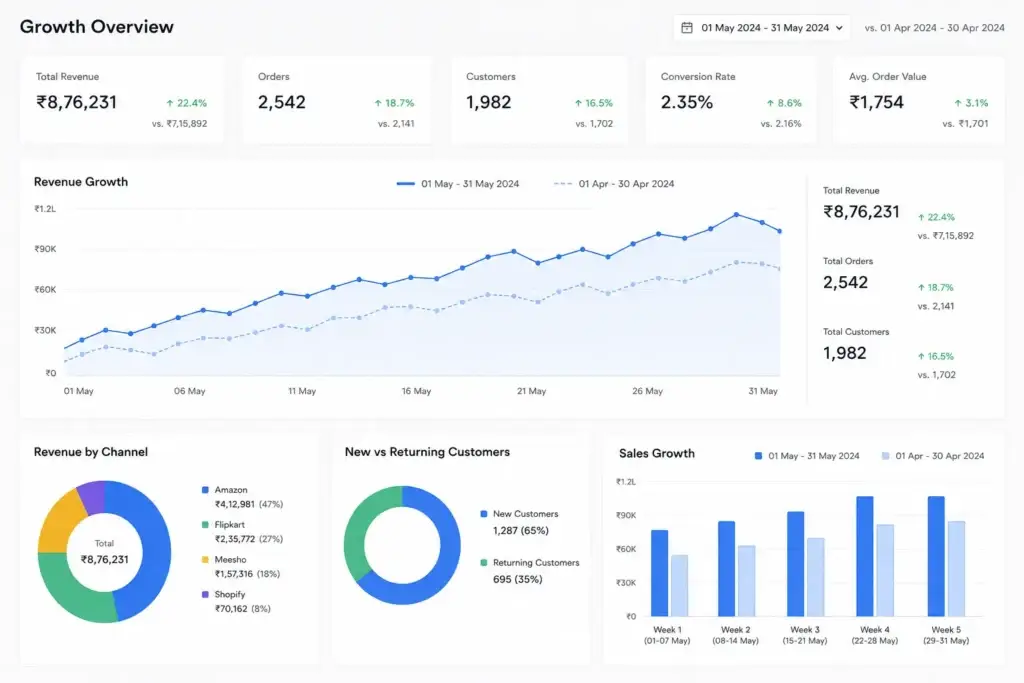The width and height of the screenshot is (1024, 683).
Task: Click Total Customers 1,982 in side panel
Action: pos(844,353)
